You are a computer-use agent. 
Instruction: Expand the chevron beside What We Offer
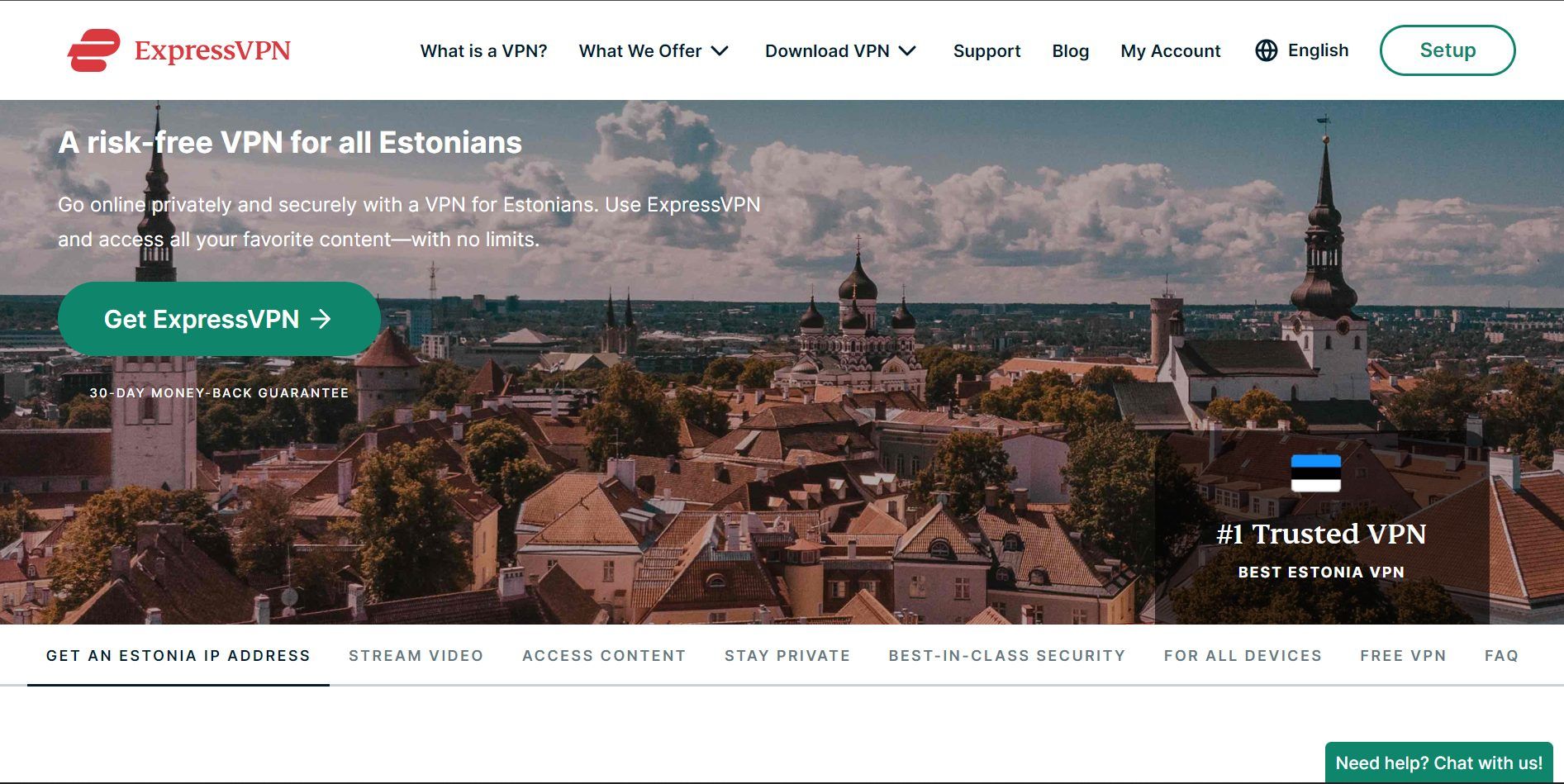pos(720,51)
